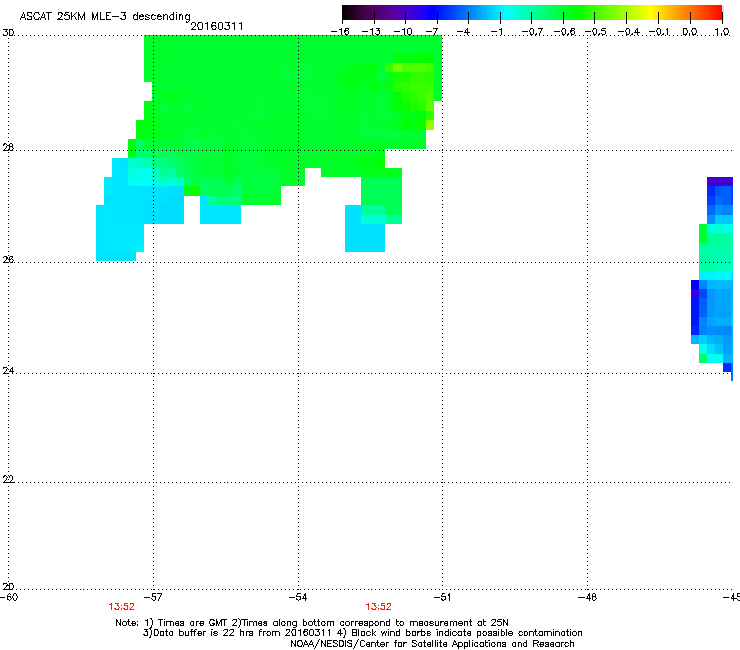Screen dimensions: 740x650
Task: Click the latitude axis label "24"
Action: (8, 371)
